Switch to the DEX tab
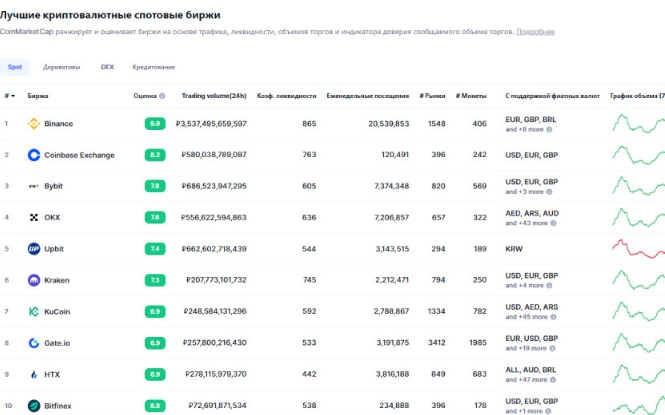Screen dimensions: 665x415 107,67
